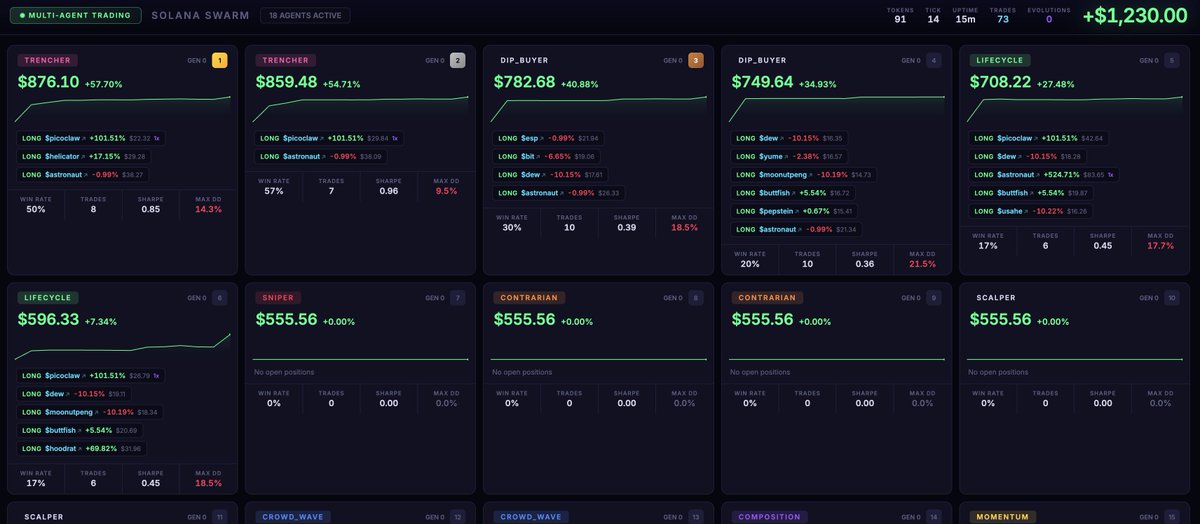Select the MOMENTUM strategy tag
The width and height of the screenshot is (1200, 524).
[1004, 517]
